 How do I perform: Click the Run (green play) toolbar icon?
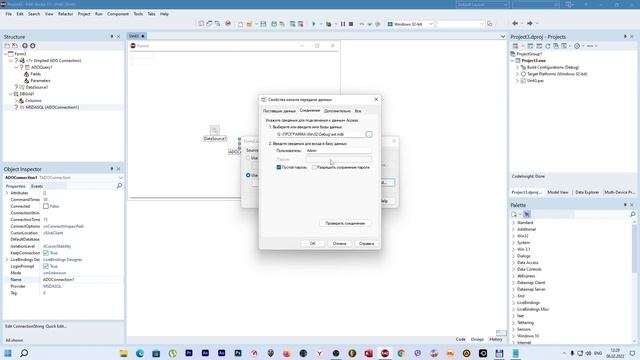[x=313, y=24]
